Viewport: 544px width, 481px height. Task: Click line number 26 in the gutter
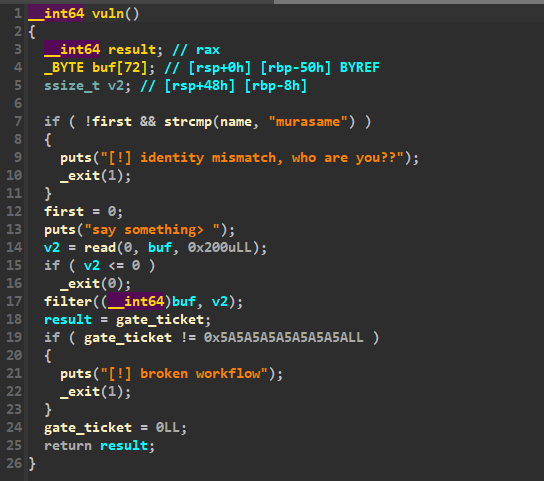click(14, 463)
